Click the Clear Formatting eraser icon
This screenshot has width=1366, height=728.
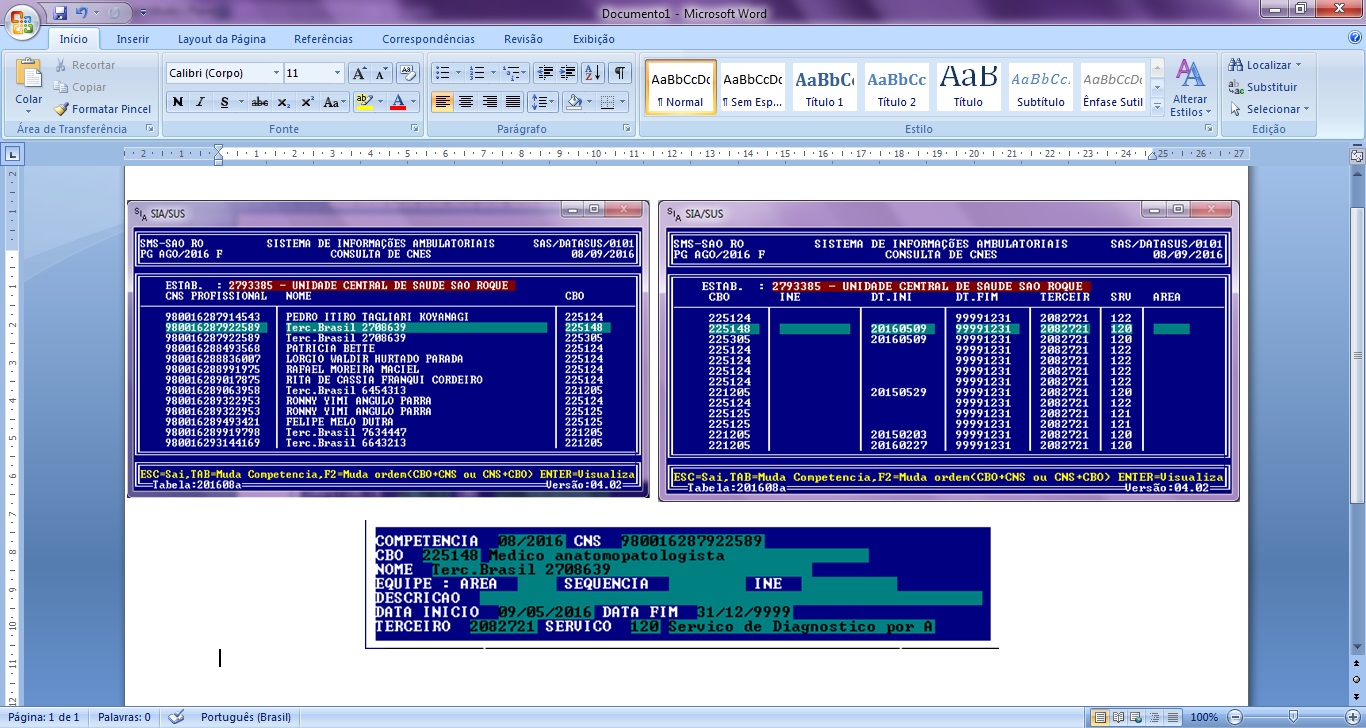click(407, 73)
